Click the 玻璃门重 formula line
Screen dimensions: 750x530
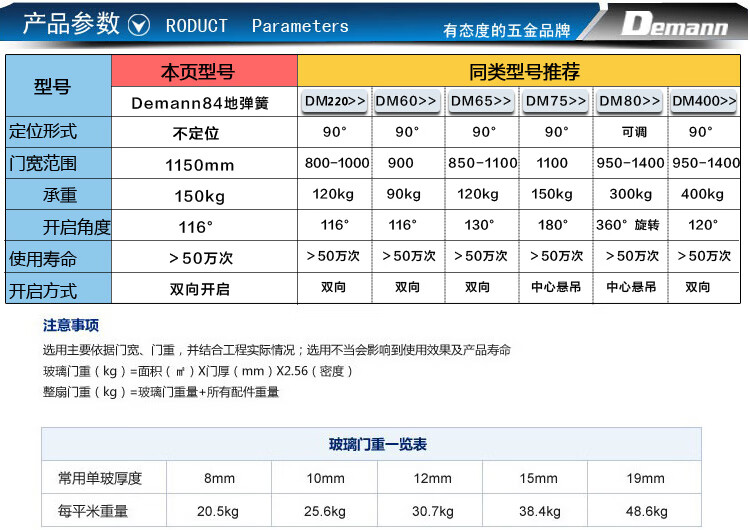pos(198,371)
